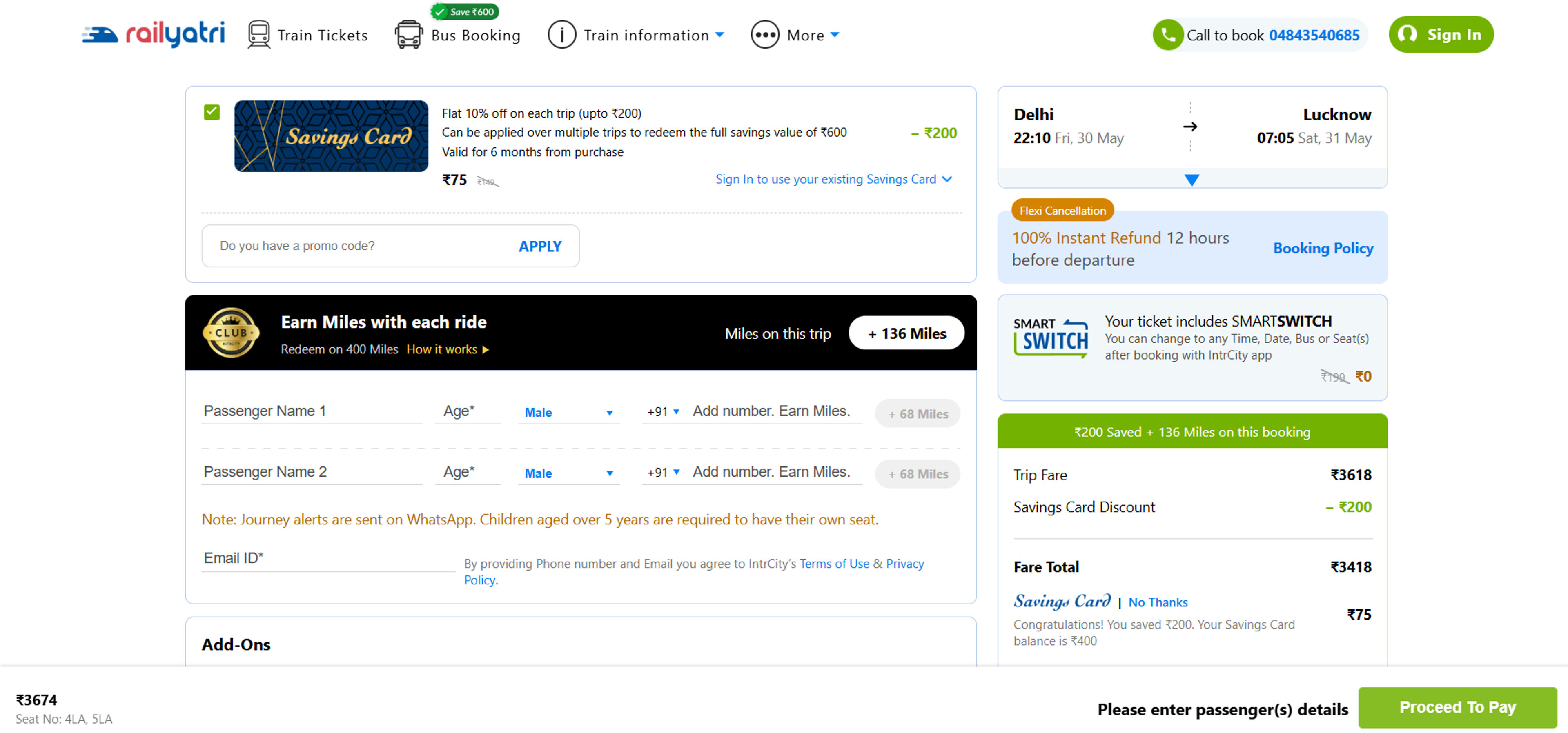Click the ₹3674 total at bottom

pos(36,700)
